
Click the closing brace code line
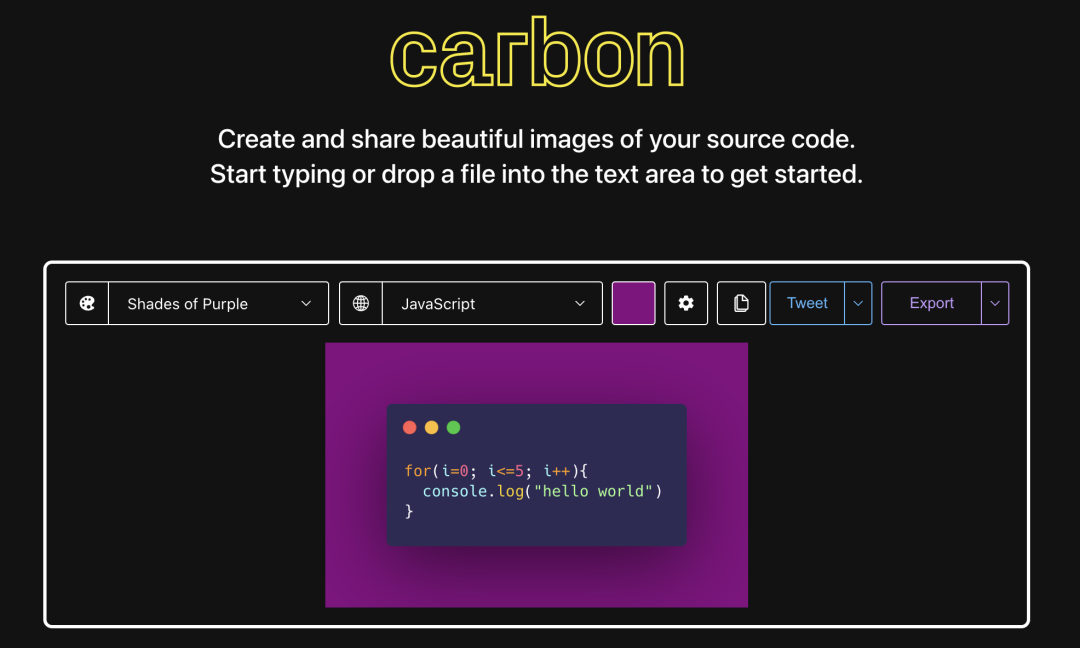pyautogui.click(x=409, y=511)
